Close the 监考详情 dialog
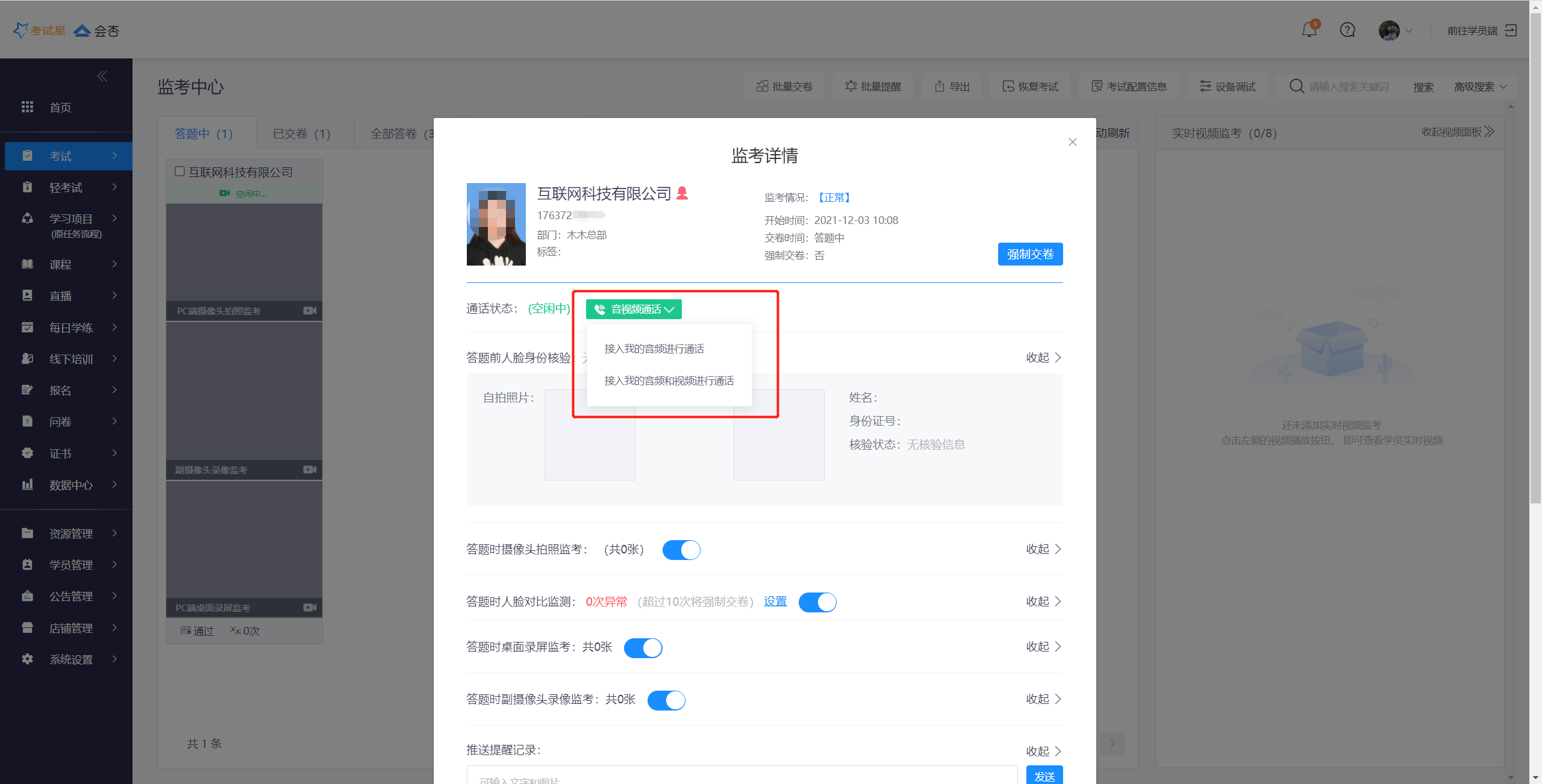Screen dimensions: 1542x784 coord(1073,142)
